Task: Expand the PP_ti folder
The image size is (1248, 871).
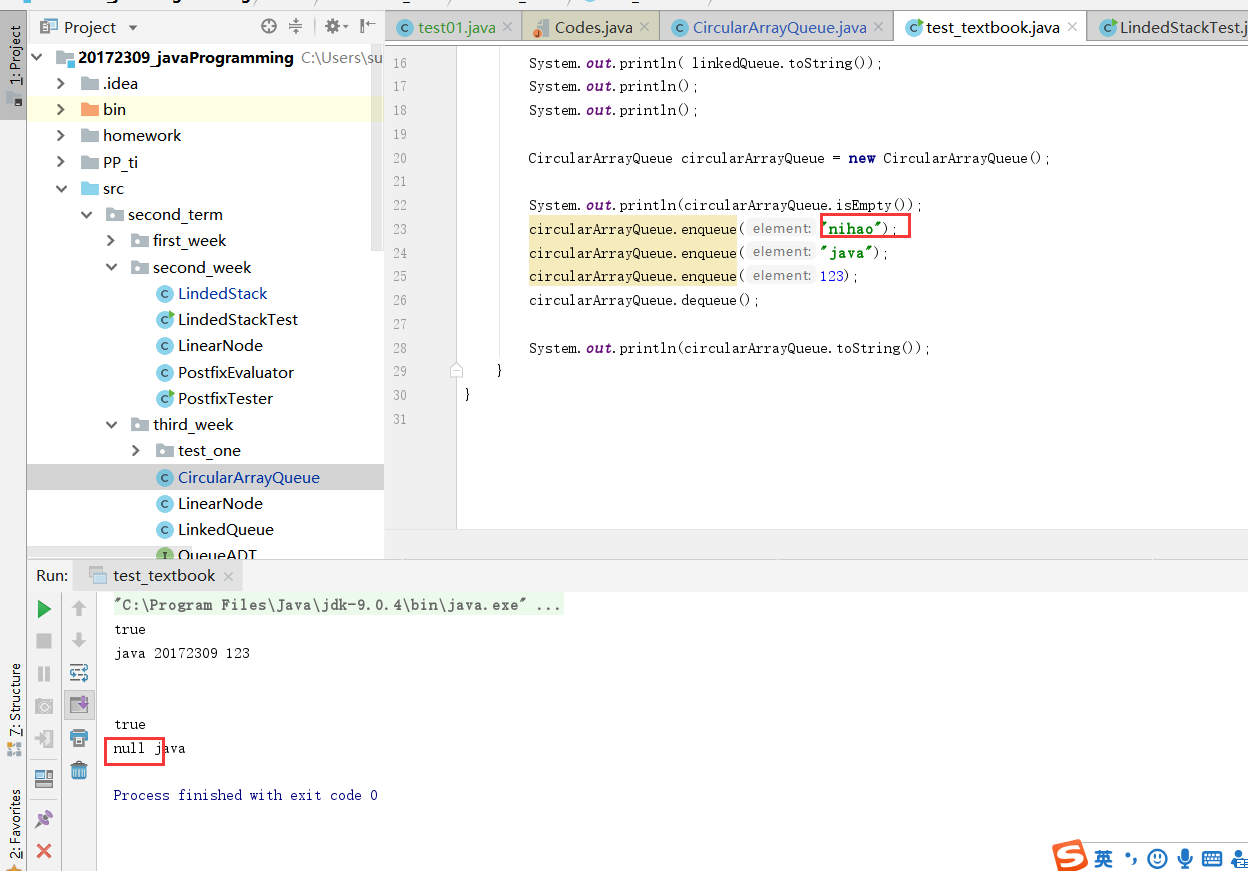Action: tap(61, 162)
